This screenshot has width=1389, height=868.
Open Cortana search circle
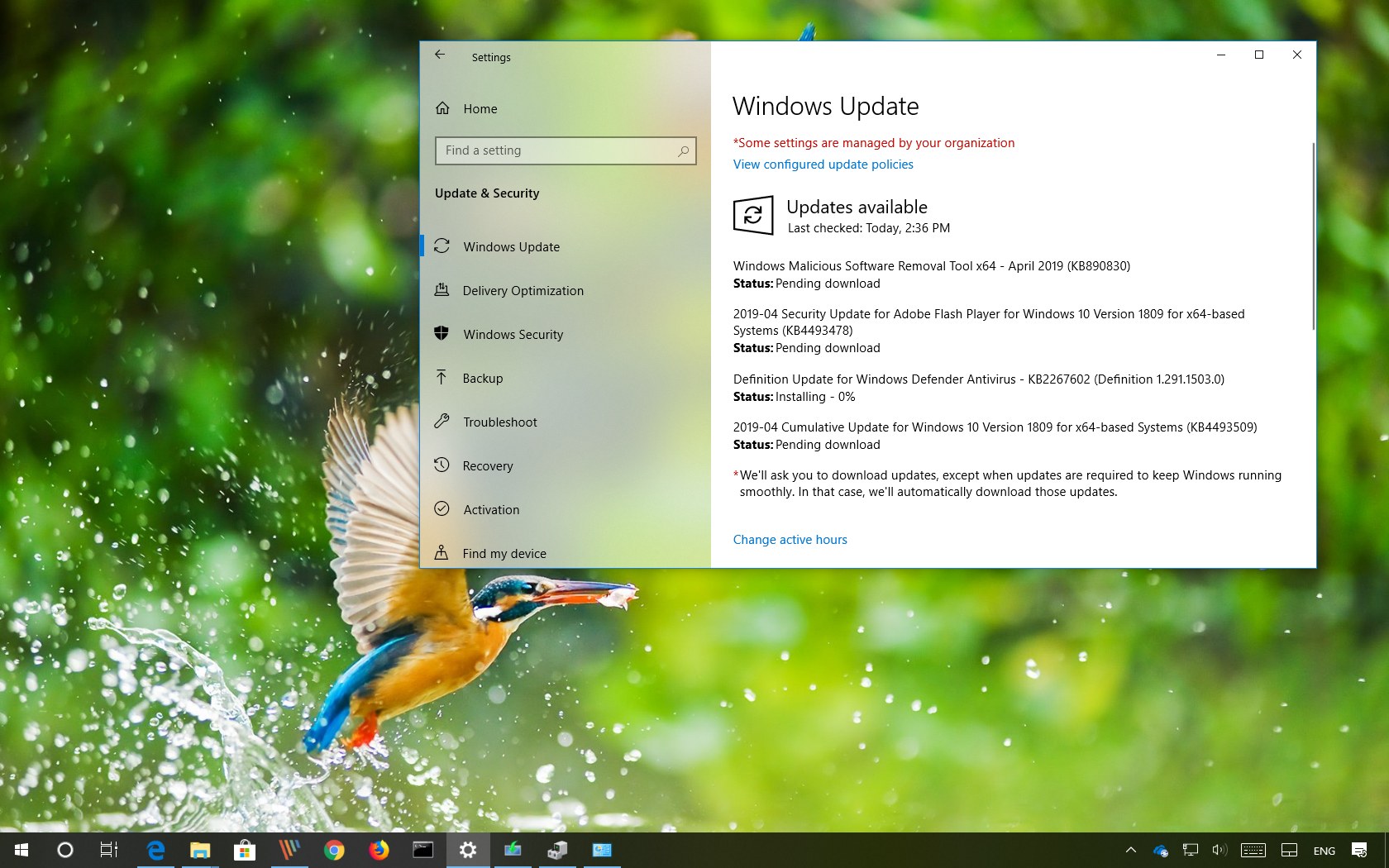64,850
